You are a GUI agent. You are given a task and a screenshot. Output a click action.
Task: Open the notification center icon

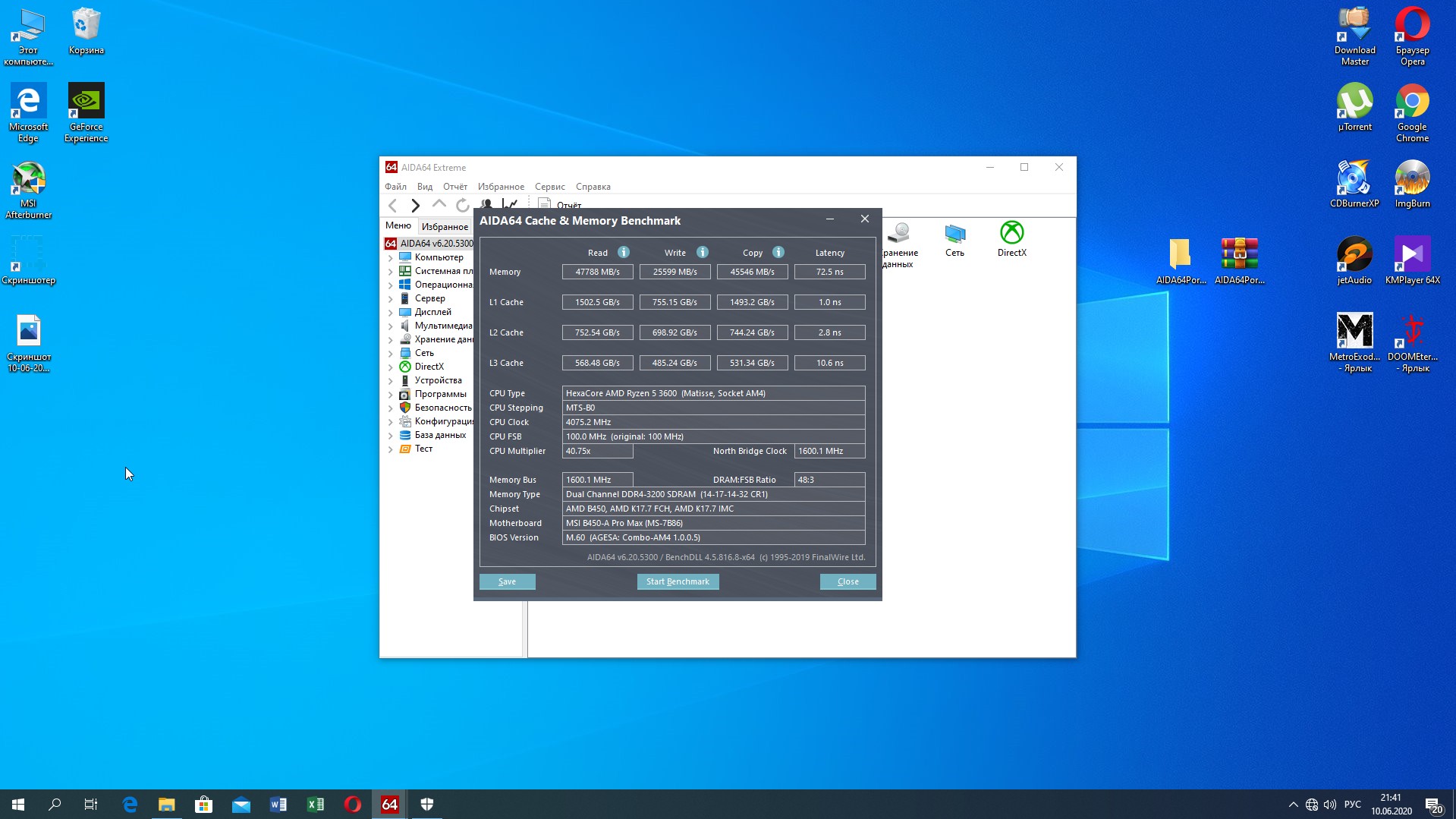click(x=1433, y=804)
